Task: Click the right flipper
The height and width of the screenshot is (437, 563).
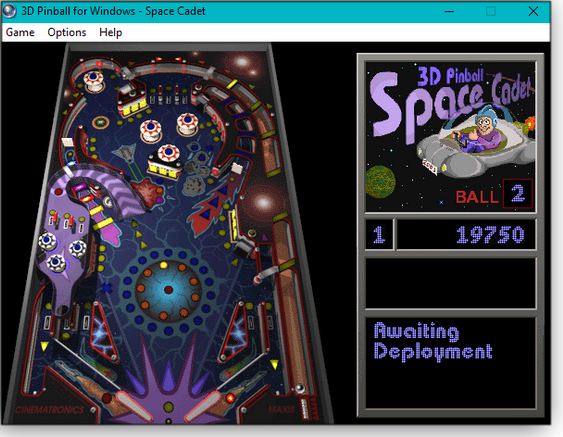Action: (202, 407)
